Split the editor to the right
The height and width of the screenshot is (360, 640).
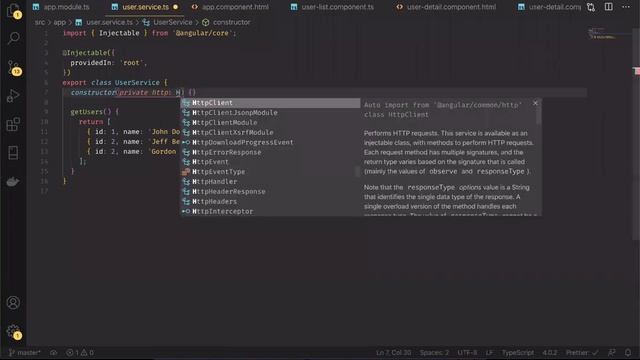coord(608,7)
